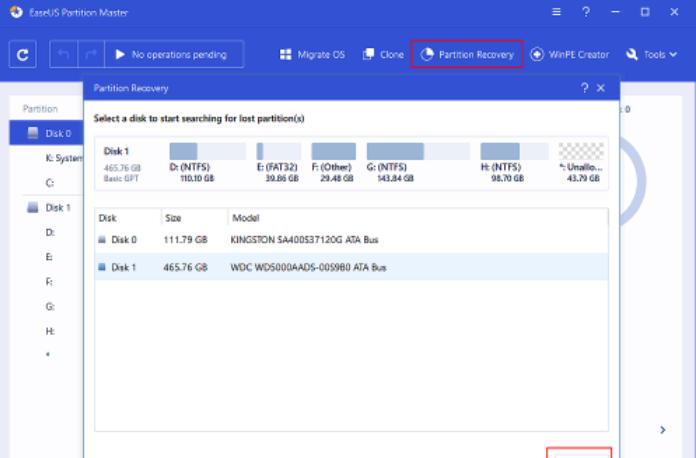Click H: (NTFS) 98.70 GB partition bar
This screenshot has height=458, width=696.
[514, 151]
